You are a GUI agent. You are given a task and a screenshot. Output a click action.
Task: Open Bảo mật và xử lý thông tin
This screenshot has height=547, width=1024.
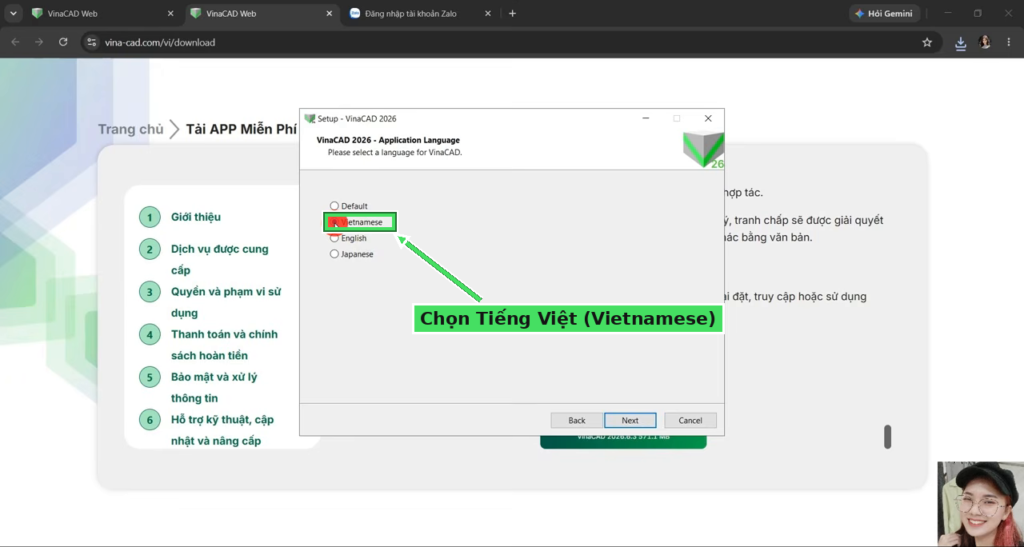coord(216,387)
